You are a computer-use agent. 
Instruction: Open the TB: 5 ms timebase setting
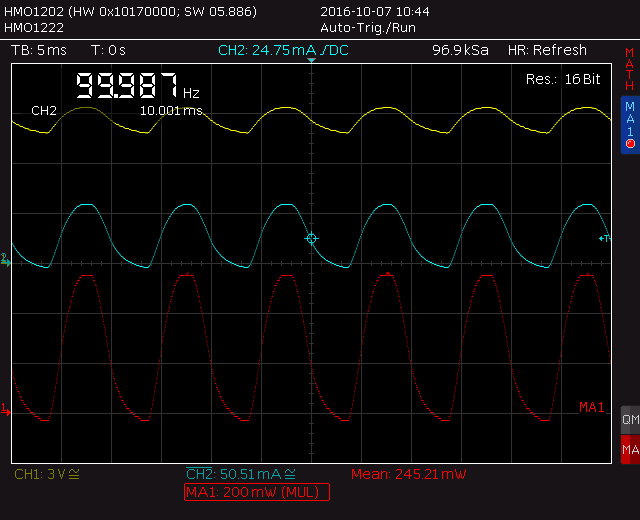[x=38, y=50]
